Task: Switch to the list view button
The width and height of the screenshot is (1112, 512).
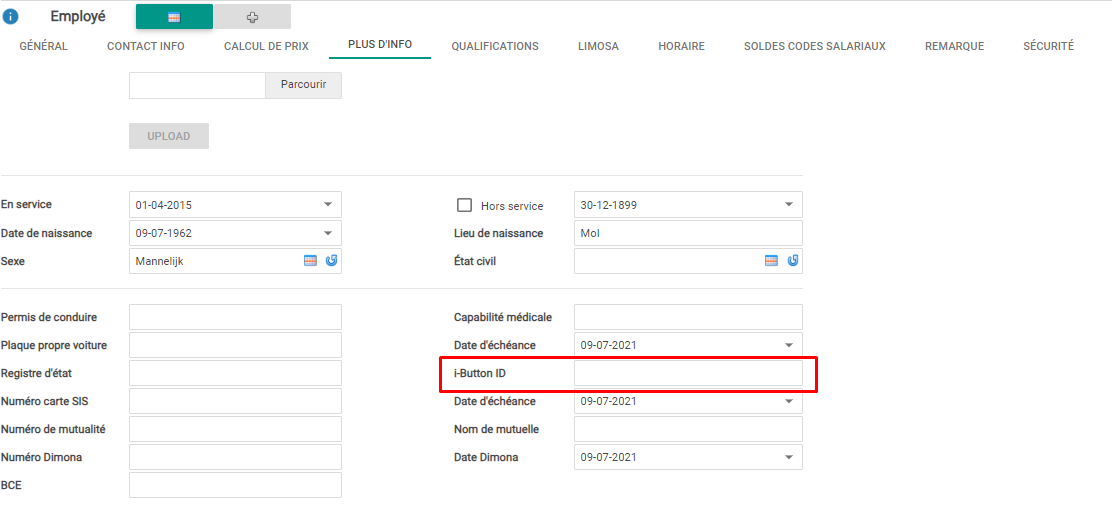Action: coord(174,17)
